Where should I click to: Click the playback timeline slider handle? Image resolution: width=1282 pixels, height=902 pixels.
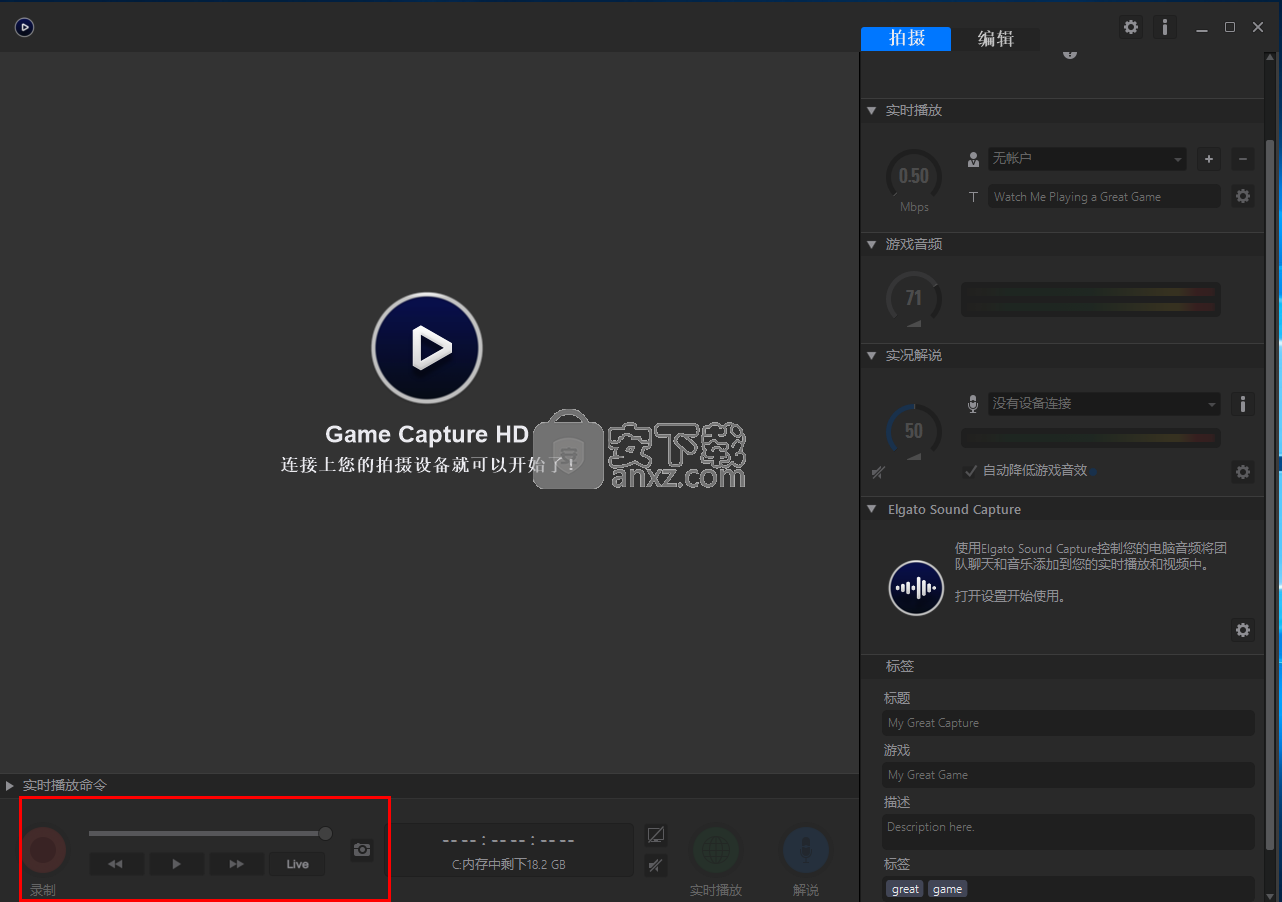click(325, 833)
